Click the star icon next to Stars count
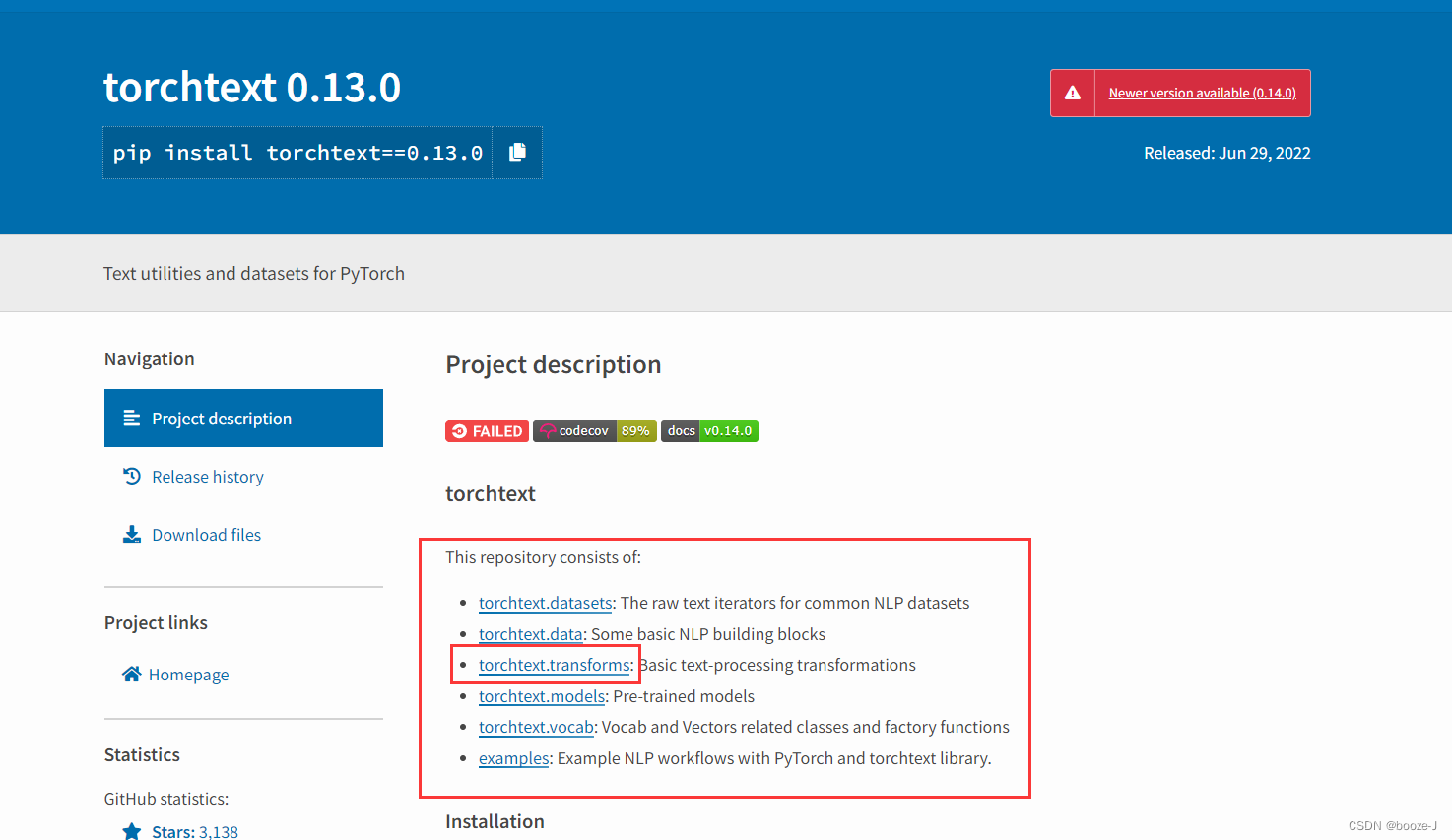This screenshot has height=840, width=1452. point(131,831)
